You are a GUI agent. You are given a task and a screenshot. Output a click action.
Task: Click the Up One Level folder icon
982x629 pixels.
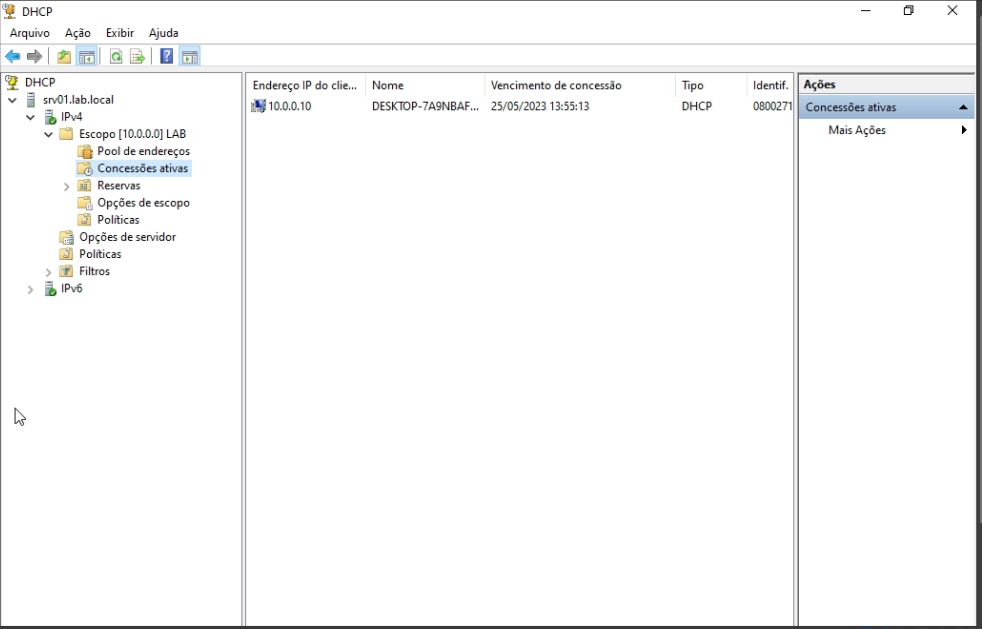click(64, 57)
